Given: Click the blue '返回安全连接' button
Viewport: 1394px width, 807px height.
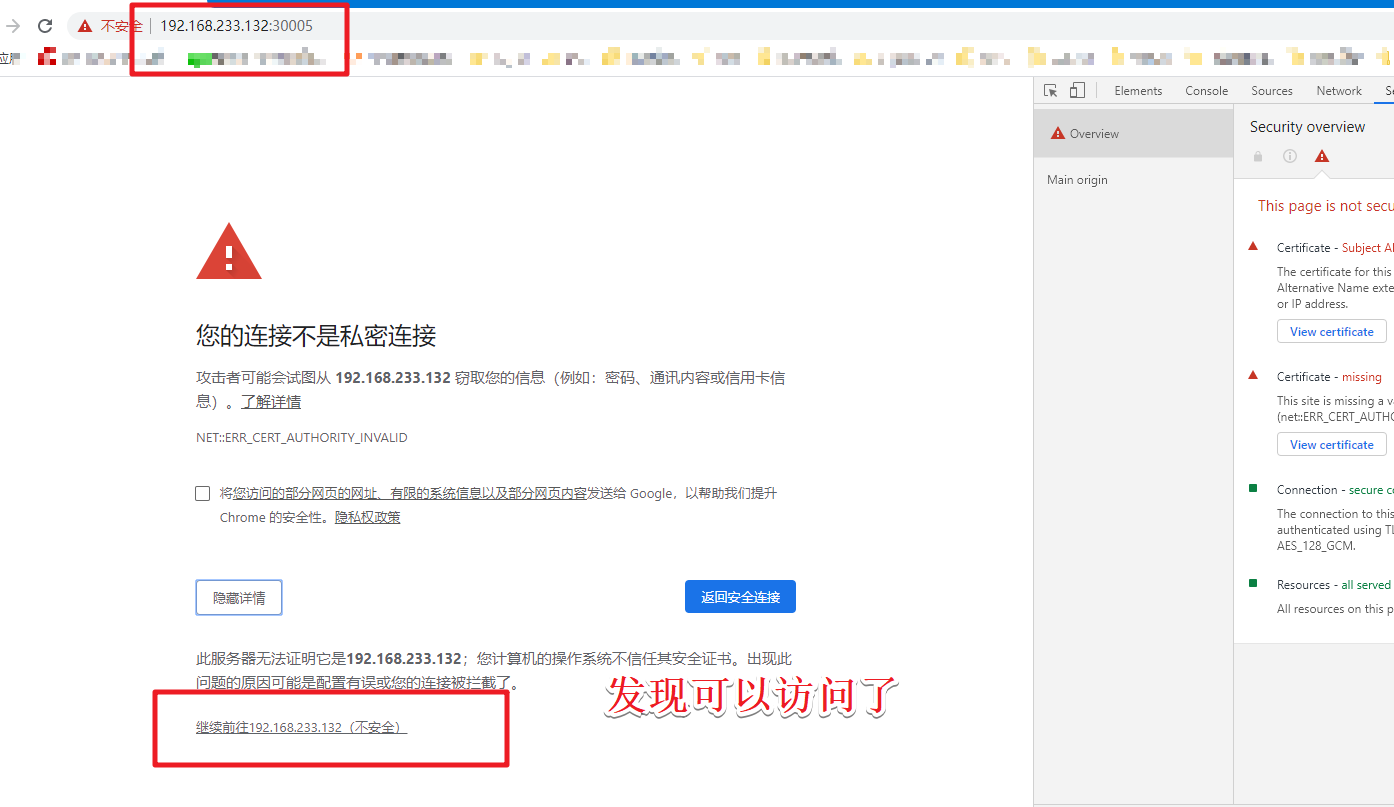Looking at the screenshot, I should click(740, 596).
